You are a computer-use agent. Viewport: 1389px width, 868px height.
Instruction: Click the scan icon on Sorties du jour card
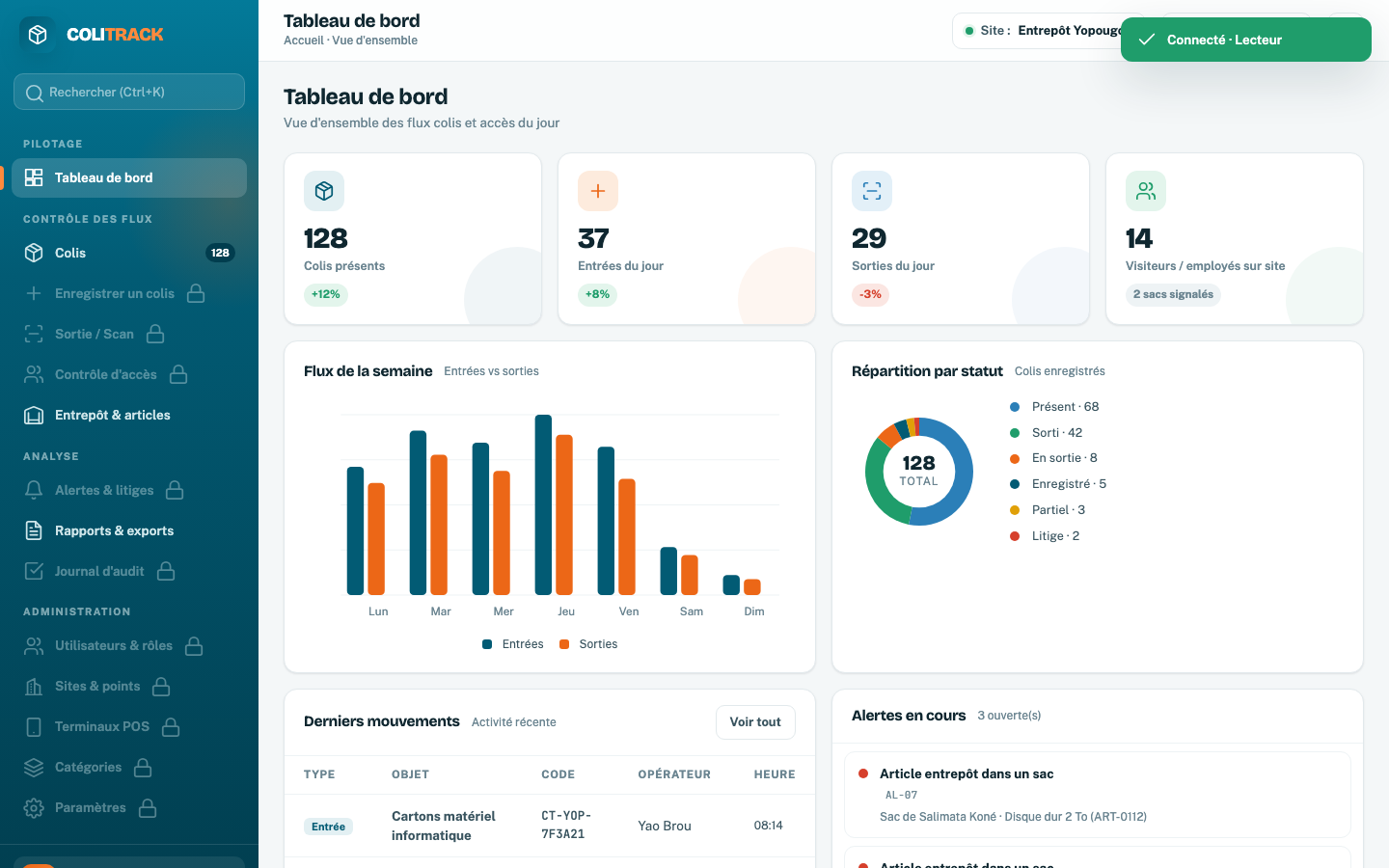coord(872,191)
